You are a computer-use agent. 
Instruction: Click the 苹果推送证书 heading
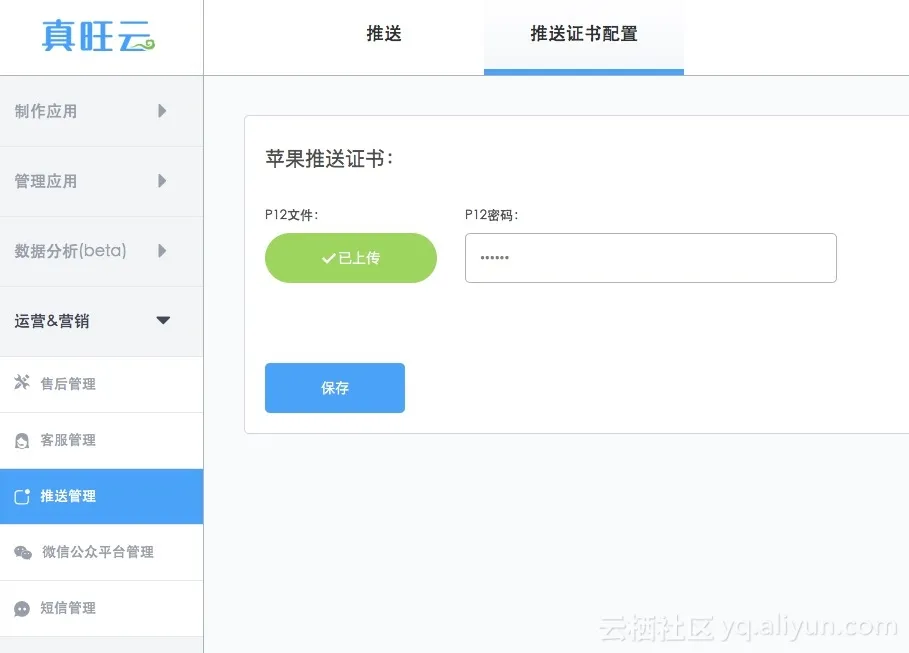point(329,158)
